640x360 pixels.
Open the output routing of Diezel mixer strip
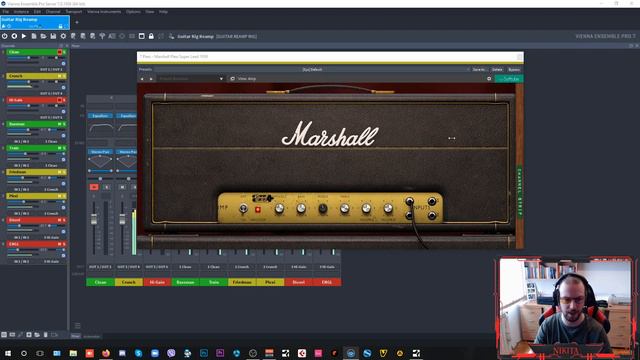click(x=299, y=267)
